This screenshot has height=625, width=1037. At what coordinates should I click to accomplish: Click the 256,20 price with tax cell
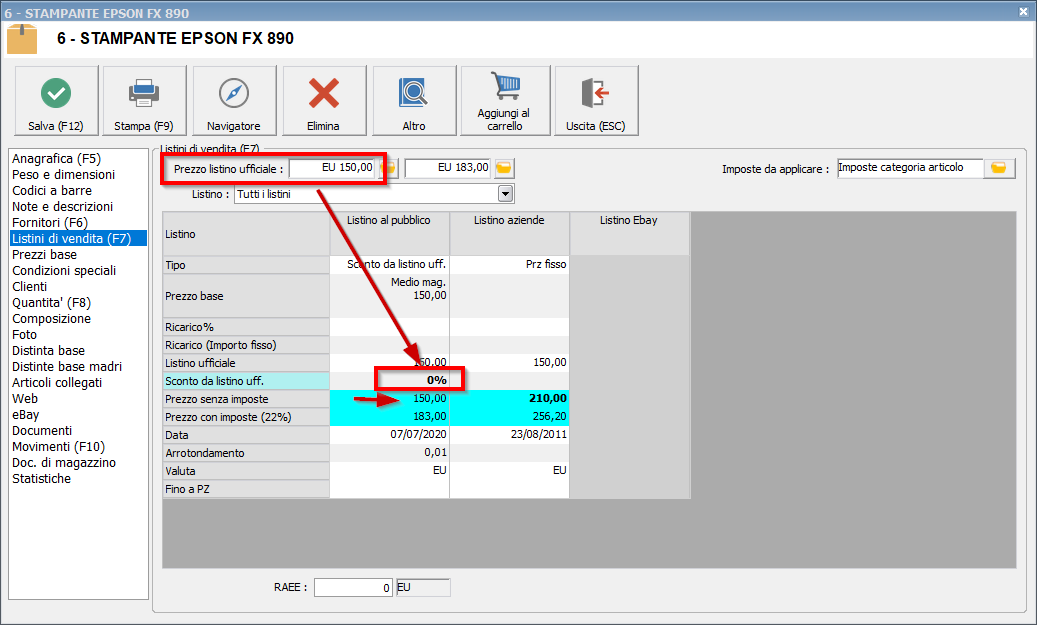tap(509, 417)
